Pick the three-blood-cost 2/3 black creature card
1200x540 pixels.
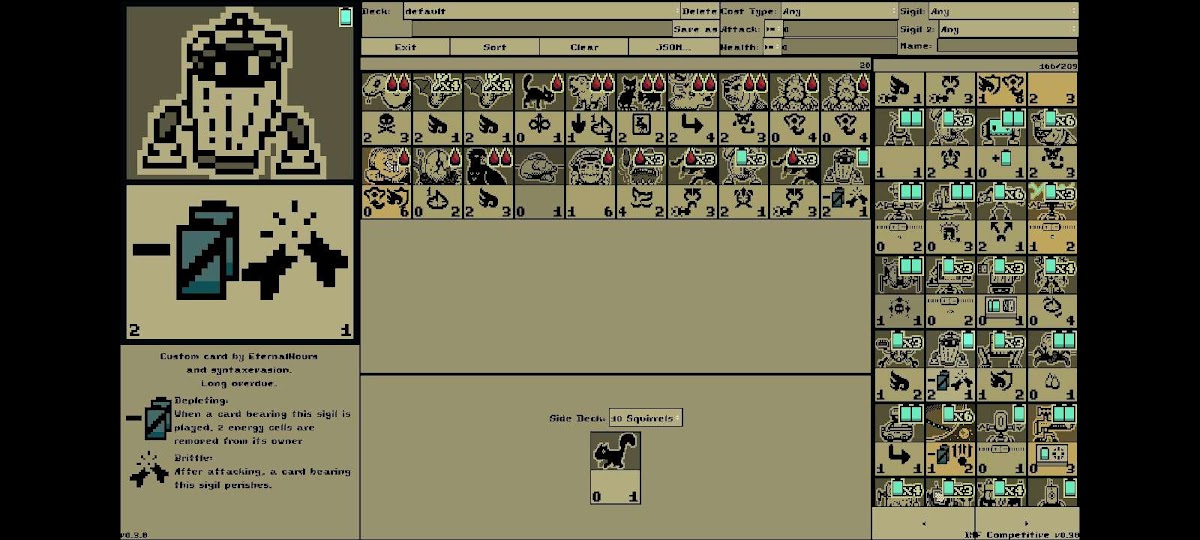pyautogui.click(x=488, y=182)
